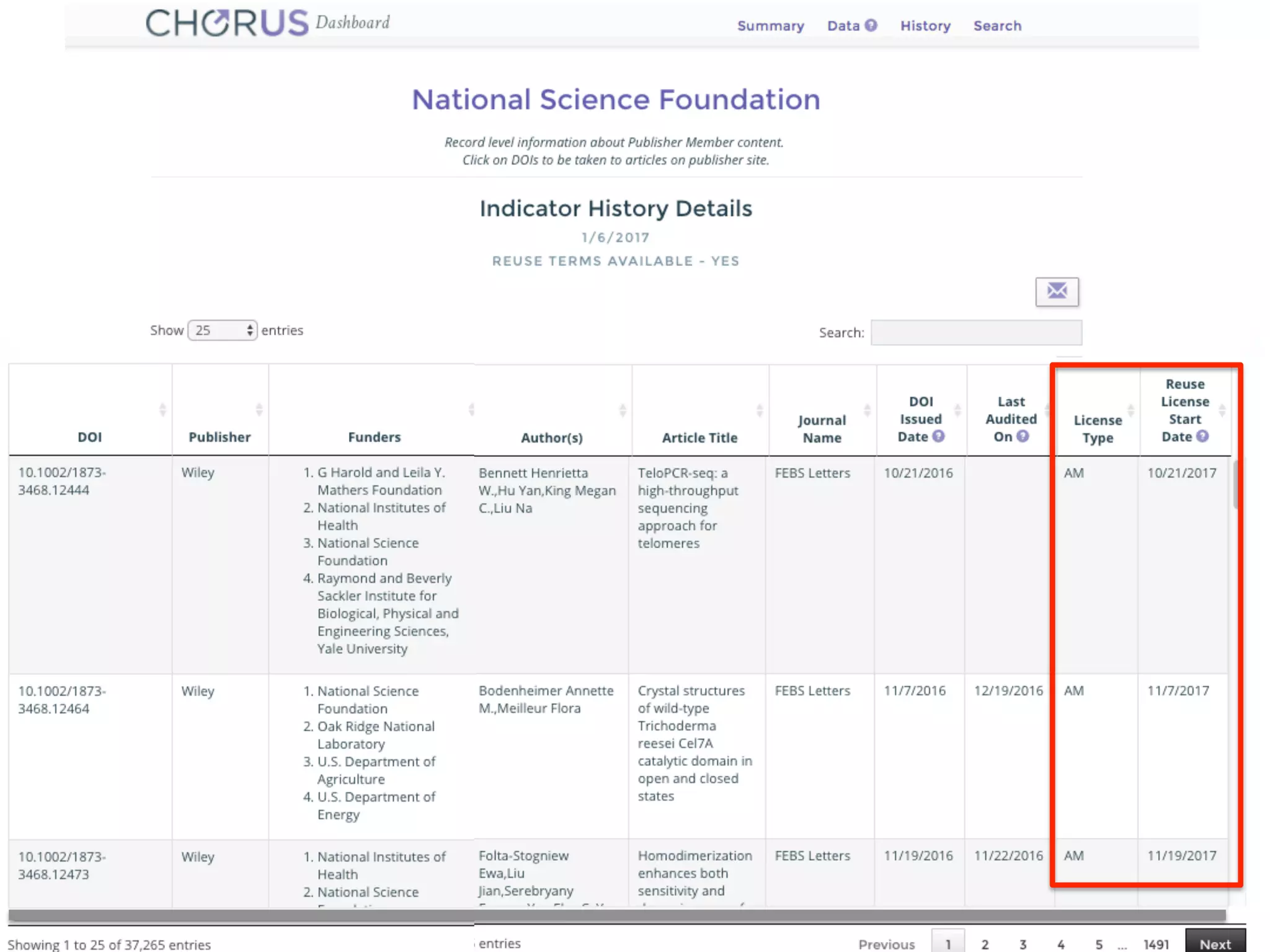Go to results page 4
Screen dimensions: 1270x952
click(x=1060, y=944)
